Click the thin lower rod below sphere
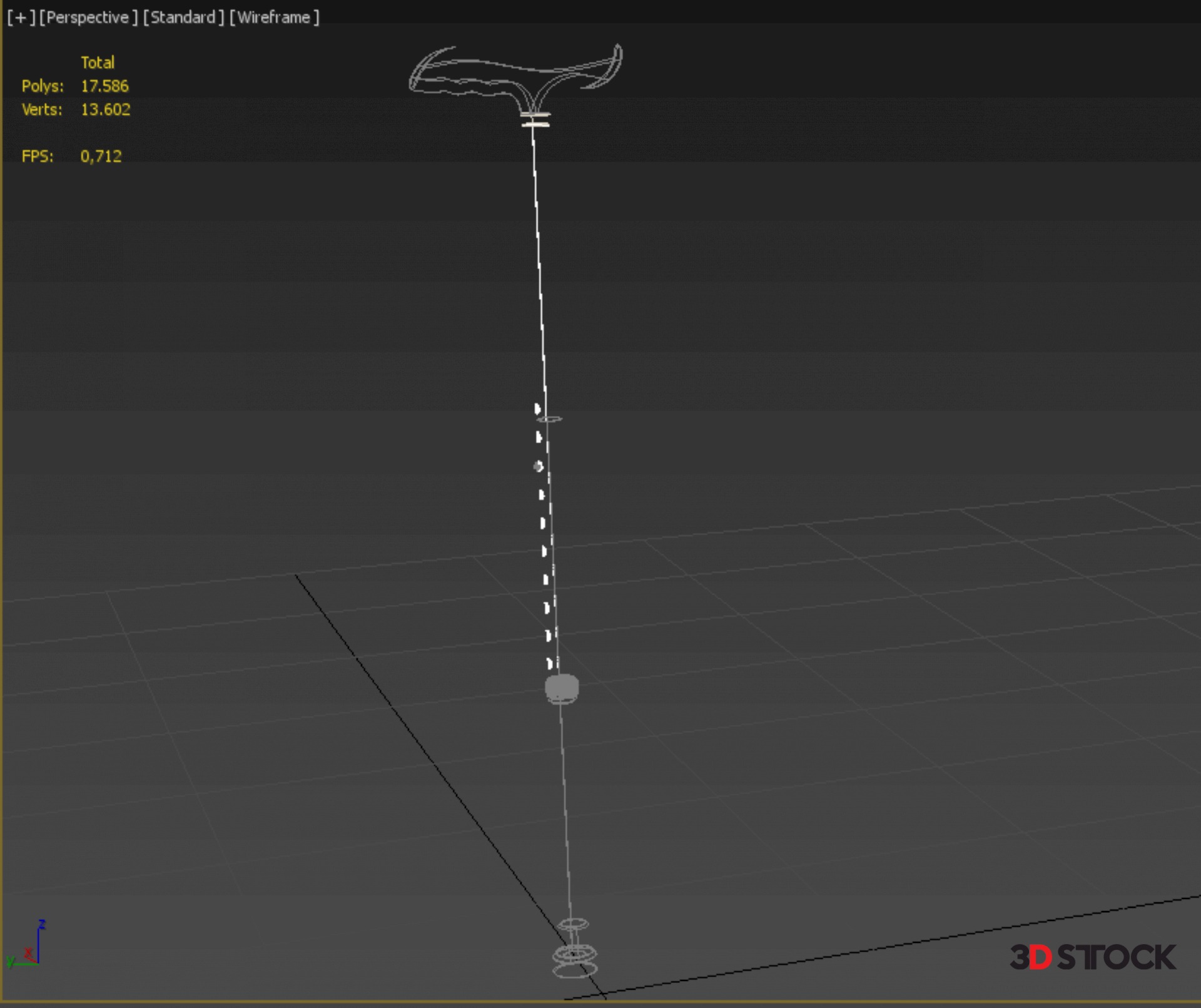This screenshot has width=1201, height=1008. [565, 813]
